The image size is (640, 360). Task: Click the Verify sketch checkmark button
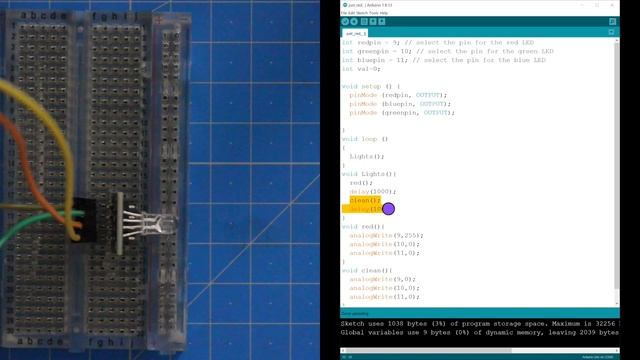point(345,22)
